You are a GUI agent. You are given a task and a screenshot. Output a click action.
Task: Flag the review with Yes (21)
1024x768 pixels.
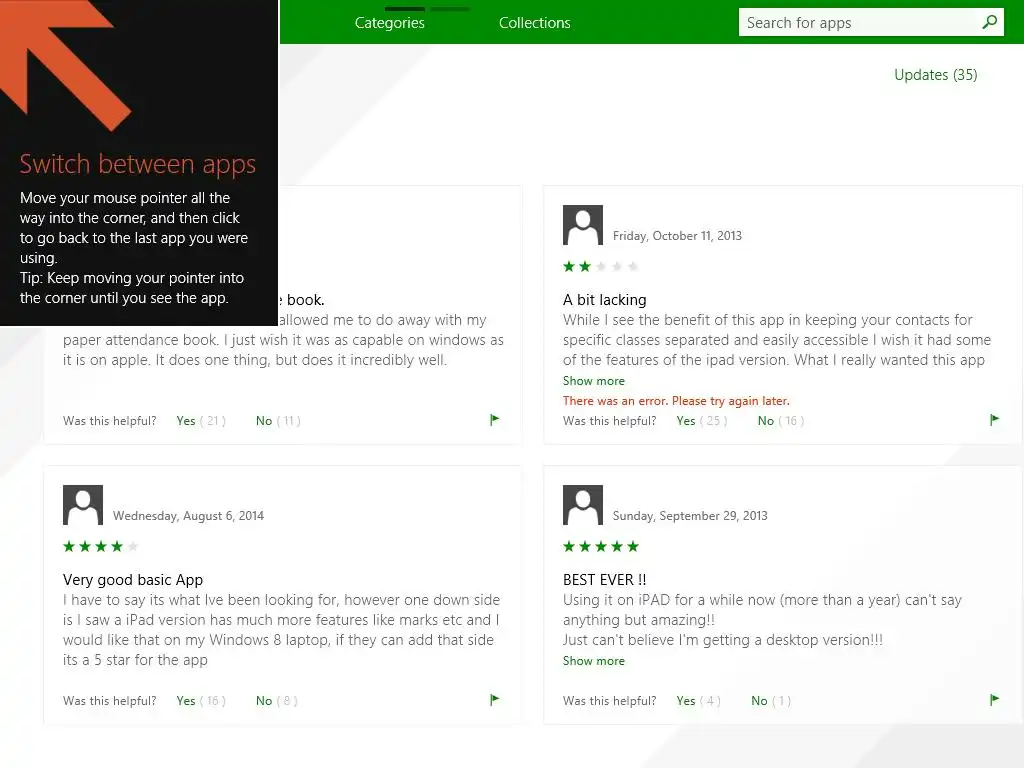point(494,420)
